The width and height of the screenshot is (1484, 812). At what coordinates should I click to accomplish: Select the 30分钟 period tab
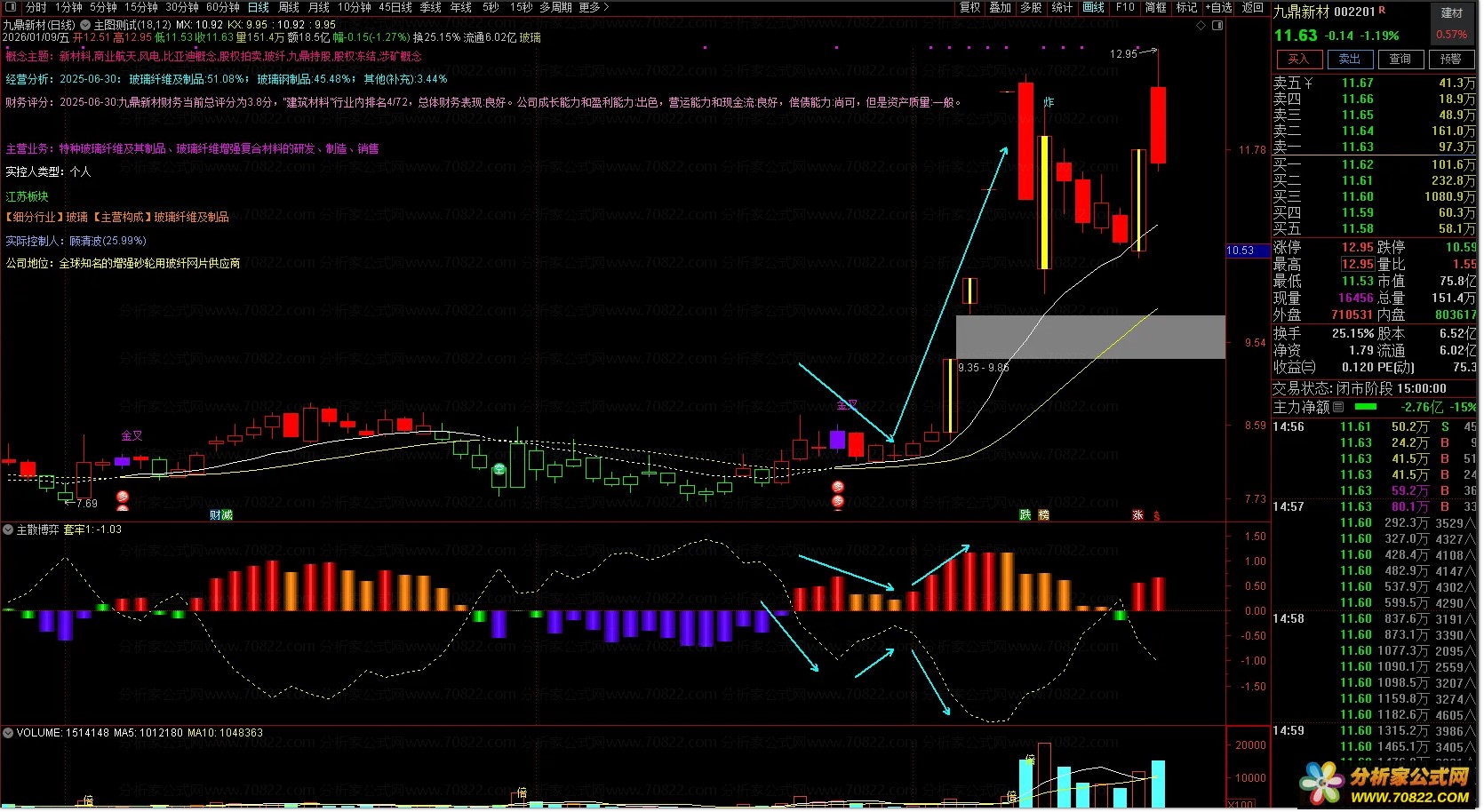(x=182, y=7)
